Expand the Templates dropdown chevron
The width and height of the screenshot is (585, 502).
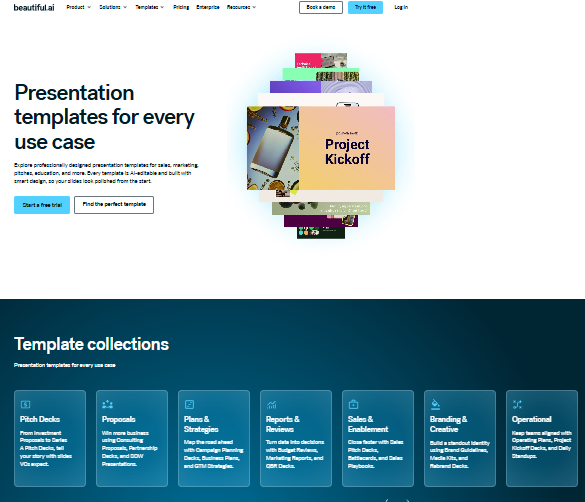(x=162, y=7)
